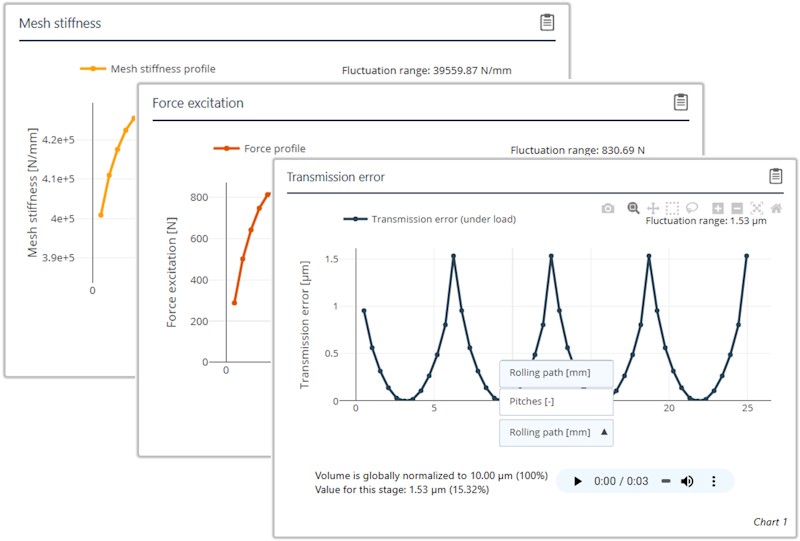This screenshot has height=541, width=800.
Task: Choose the Box Select tool
Action: [x=673, y=208]
